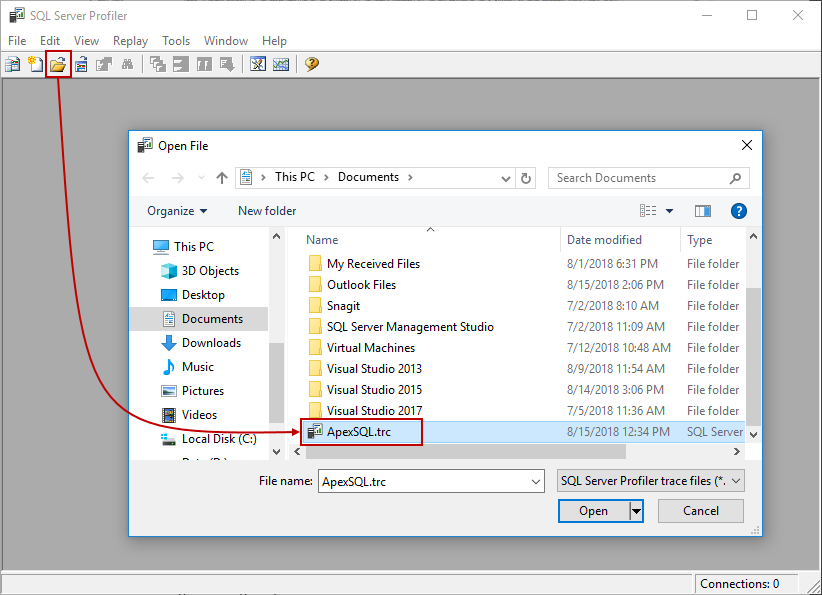Click the blue Help icon in Open File dialog
Image resolution: width=822 pixels, height=595 pixels.
(x=739, y=211)
